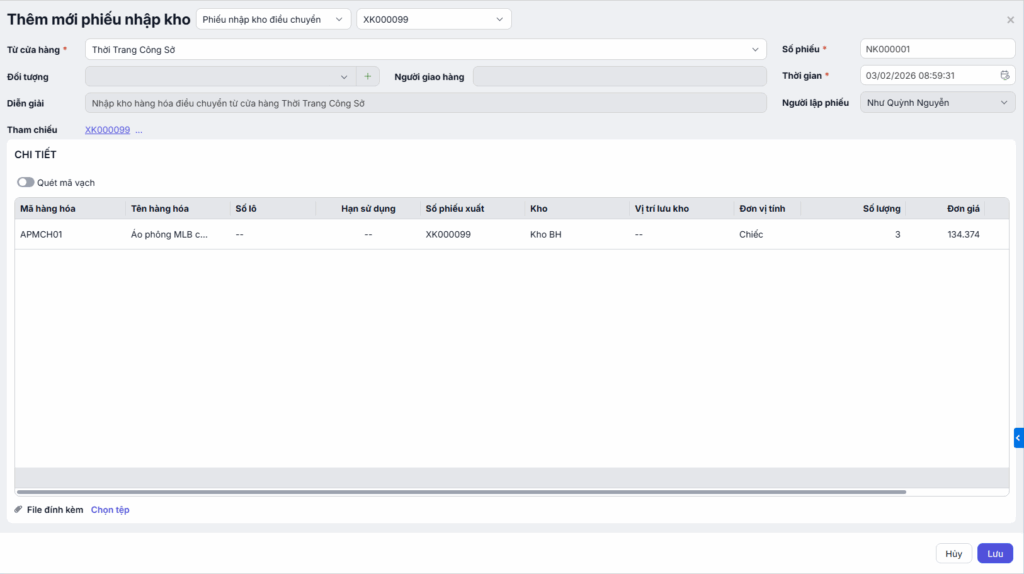Open the Người lập phiếu dropdown
The image size is (1024, 574).
tap(937, 103)
